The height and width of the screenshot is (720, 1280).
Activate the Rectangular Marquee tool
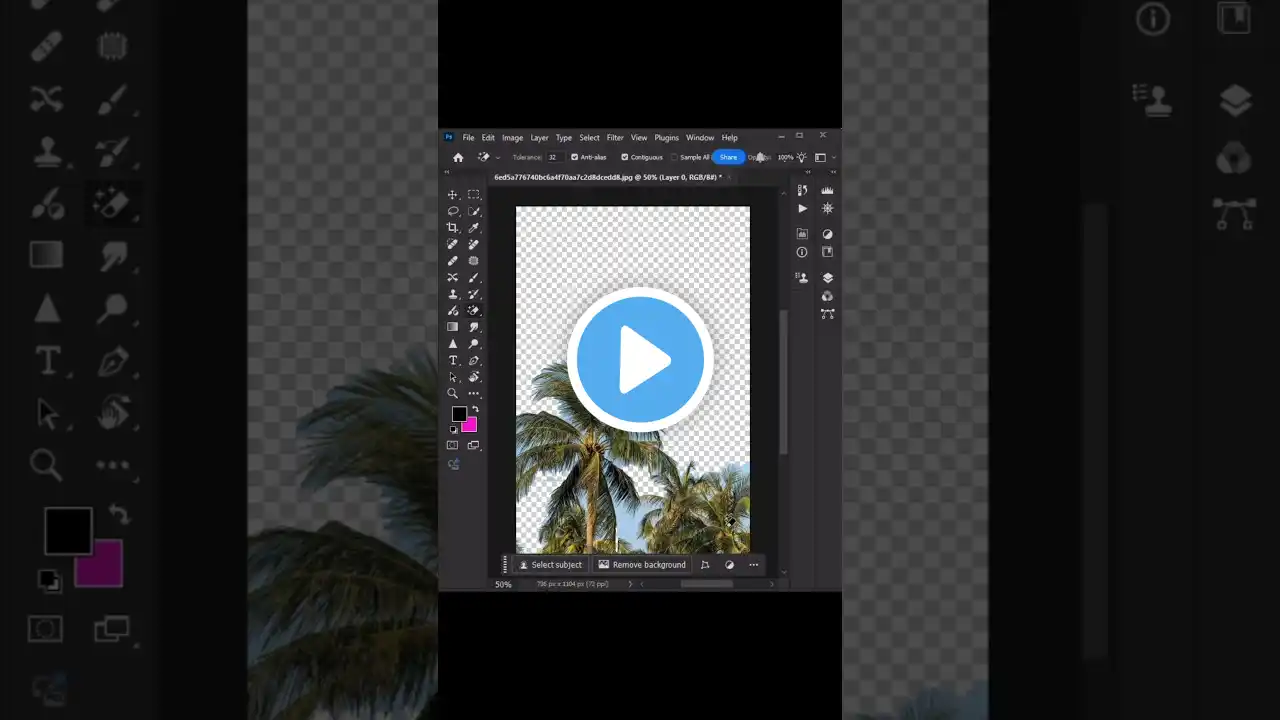coord(474,195)
